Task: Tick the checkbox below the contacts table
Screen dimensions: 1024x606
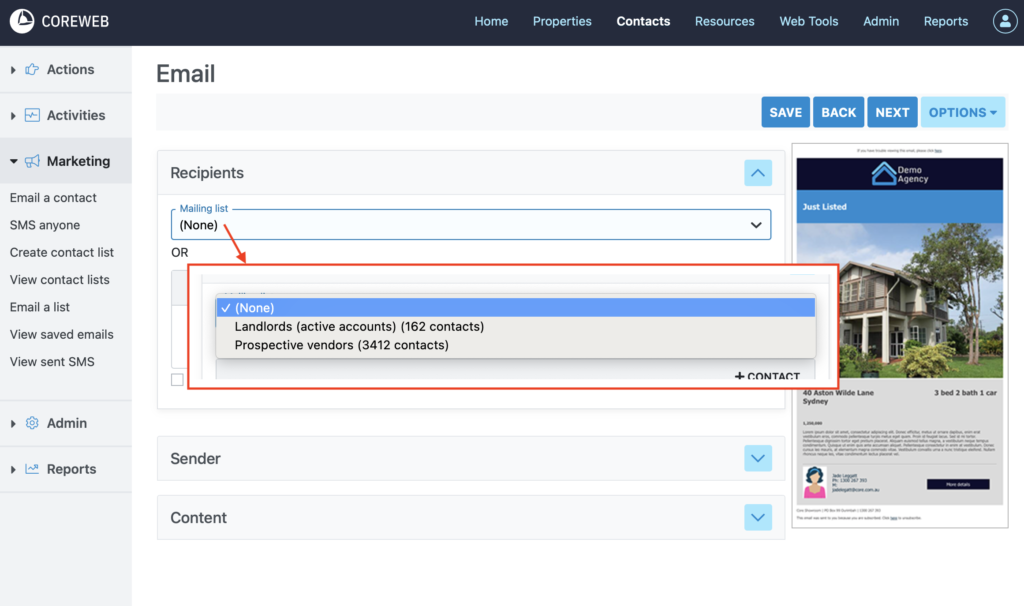Action: pyautogui.click(x=177, y=380)
